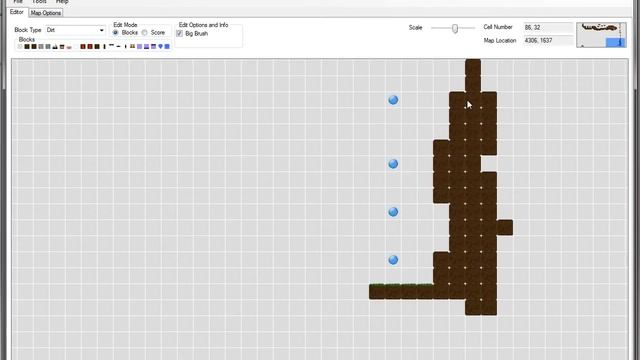Screen dimensions: 640x360
Task: Click the second blue orb from the top
Action: point(393,164)
